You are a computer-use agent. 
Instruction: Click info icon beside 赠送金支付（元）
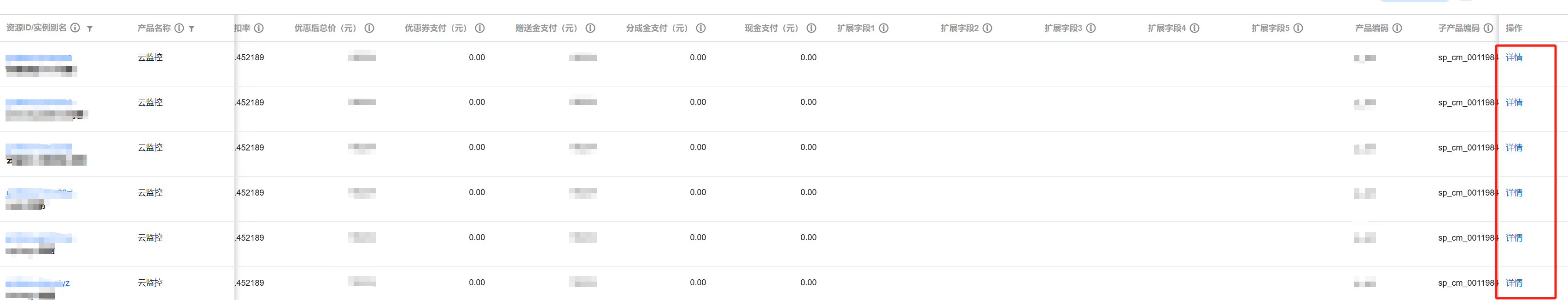point(590,28)
